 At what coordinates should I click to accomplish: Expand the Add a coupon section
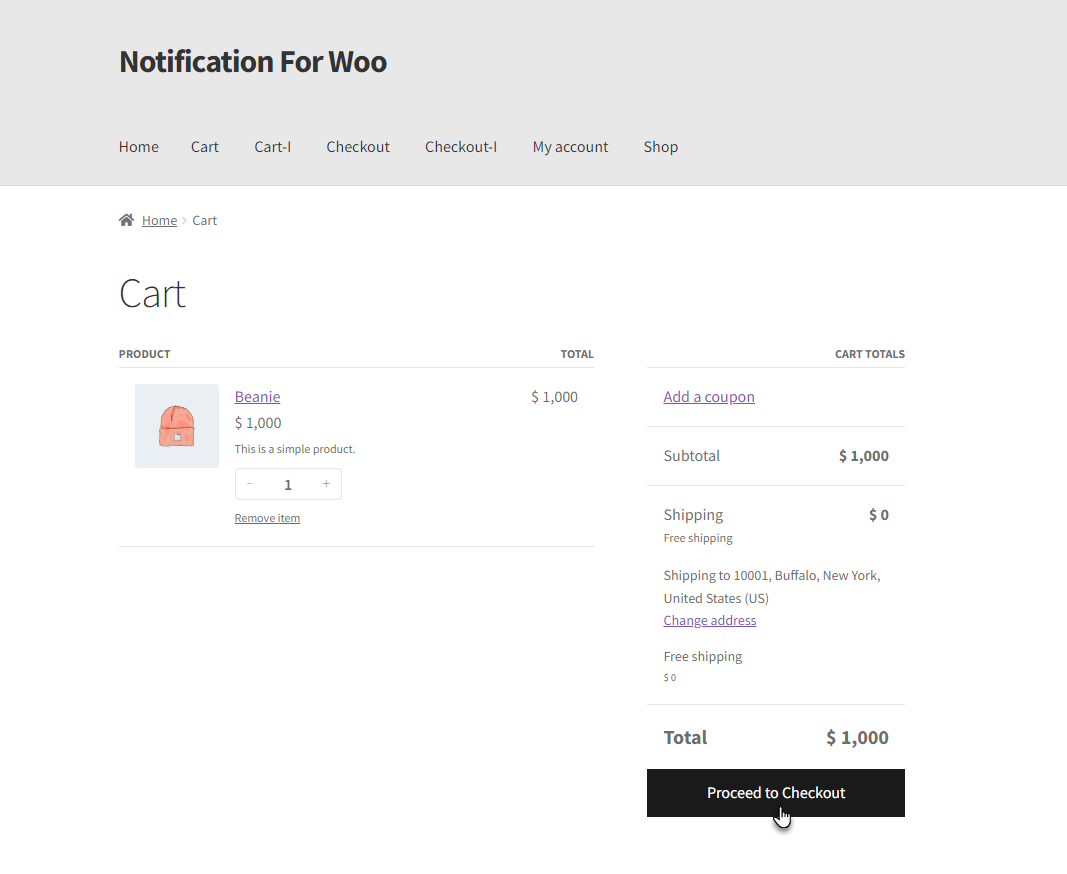pyautogui.click(x=709, y=397)
